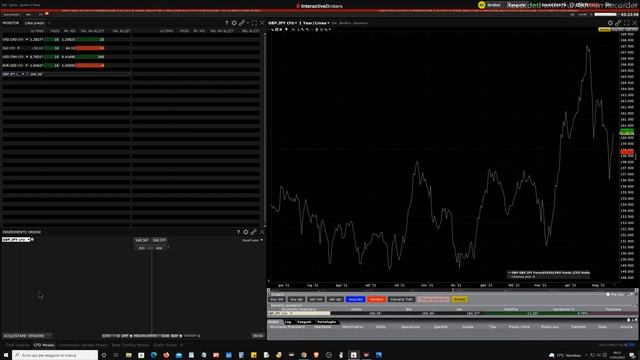Change the 1 Year/Linea chart period dropdown
Viewport: 640px width, 360px height.
point(314,23)
